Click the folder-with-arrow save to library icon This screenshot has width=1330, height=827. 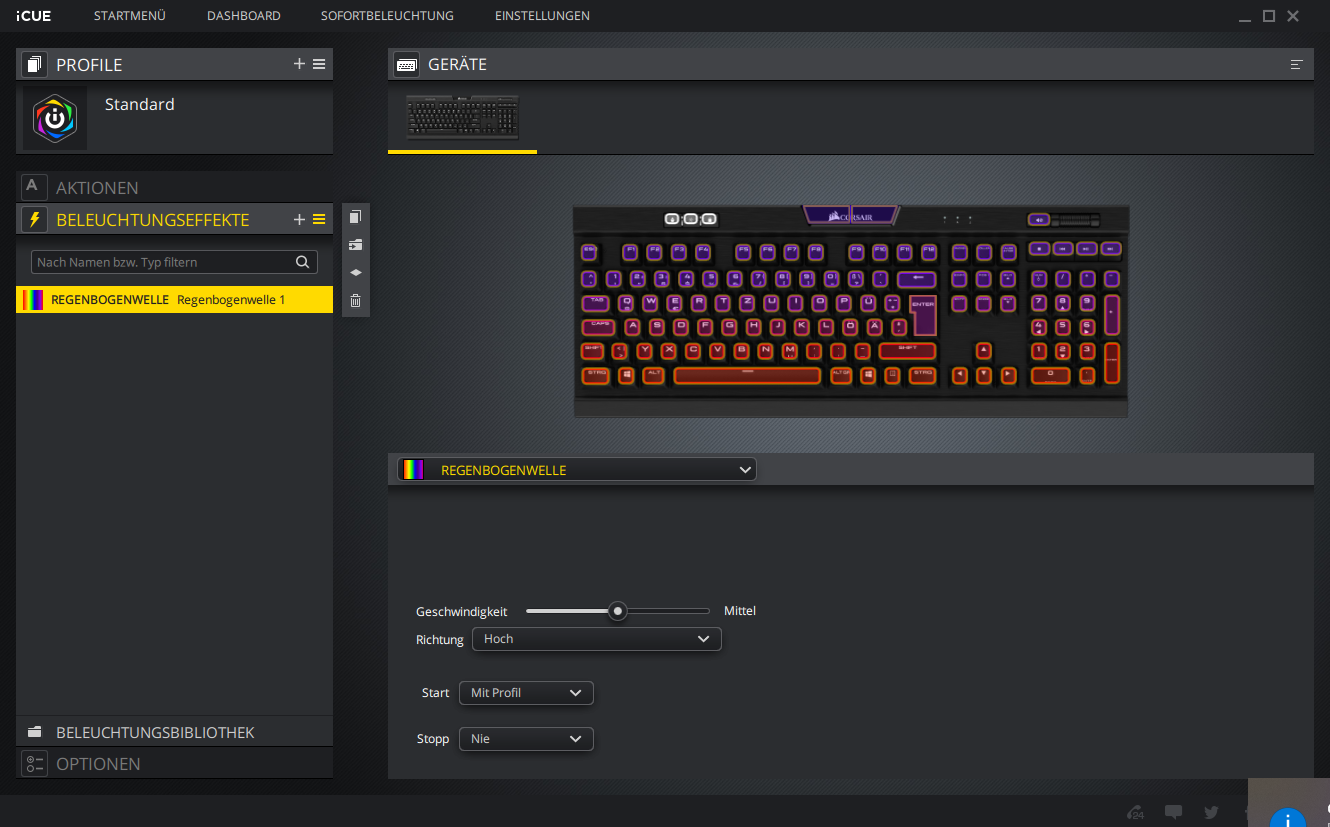pyautogui.click(x=355, y=244)
